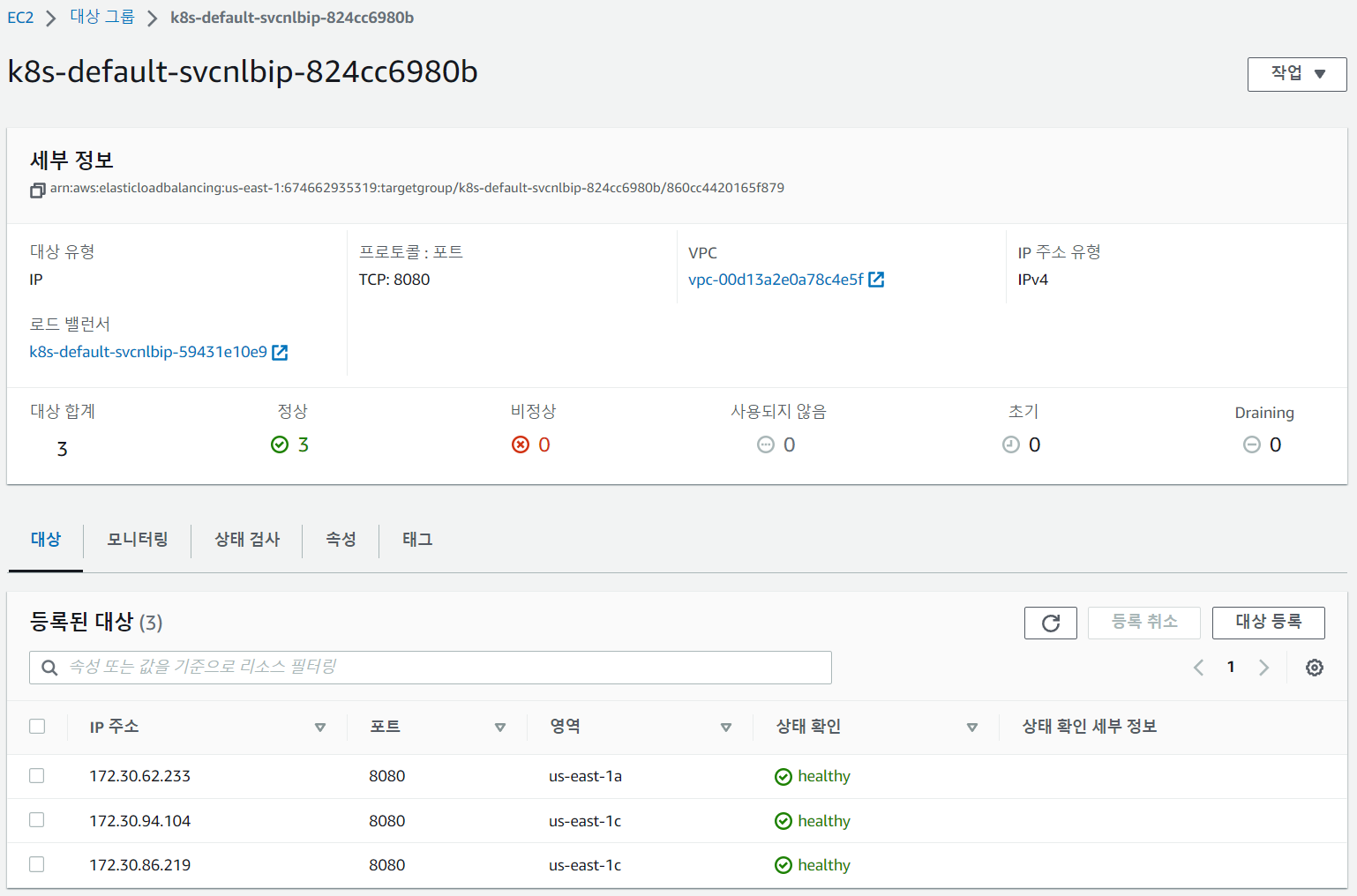Open the 작업 actions dropdown
This screenshot has width=1357, height=896.
click(1296, 74)
